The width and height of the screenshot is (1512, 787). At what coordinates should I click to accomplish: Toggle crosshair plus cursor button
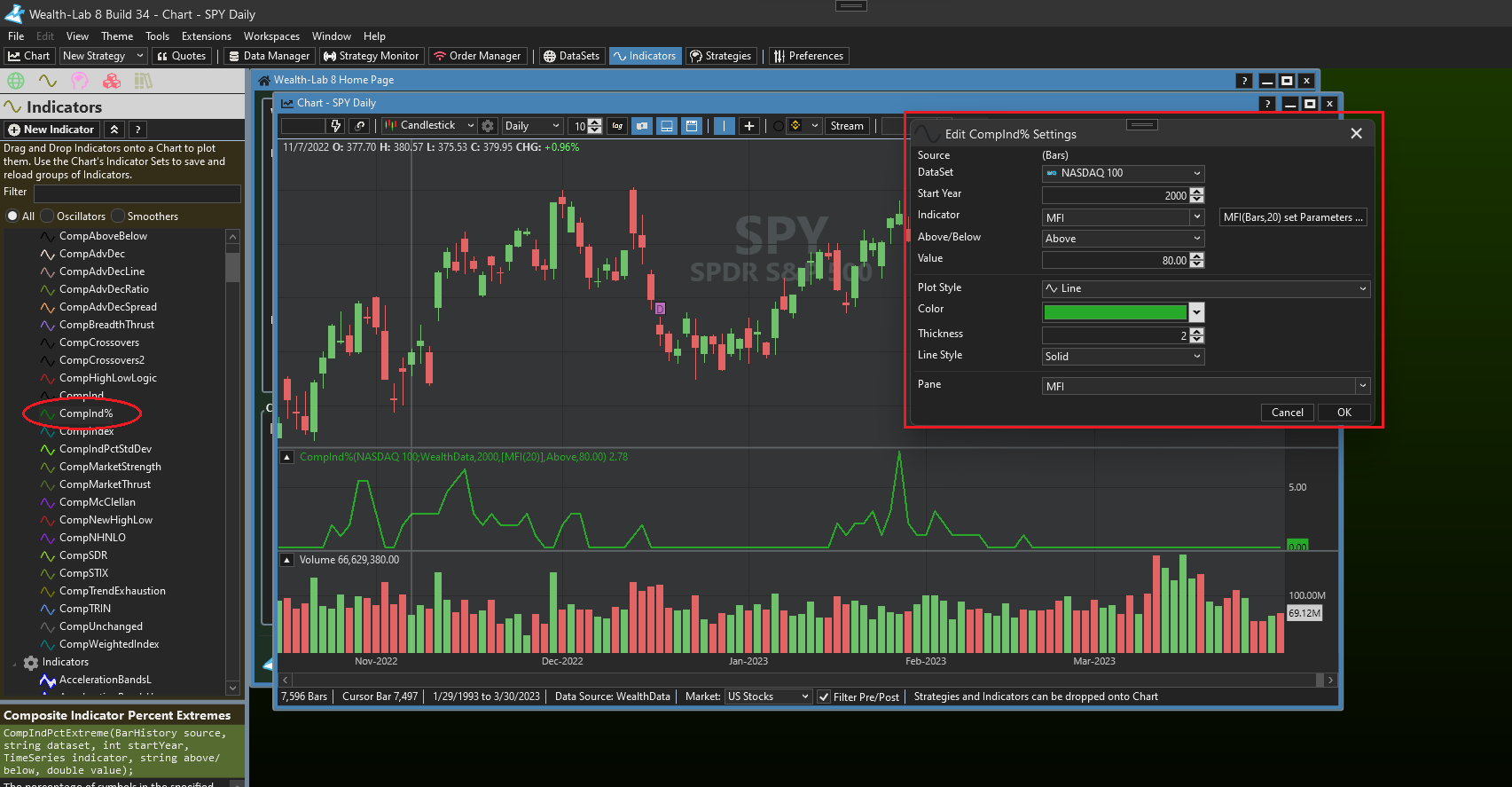point(749,126)
